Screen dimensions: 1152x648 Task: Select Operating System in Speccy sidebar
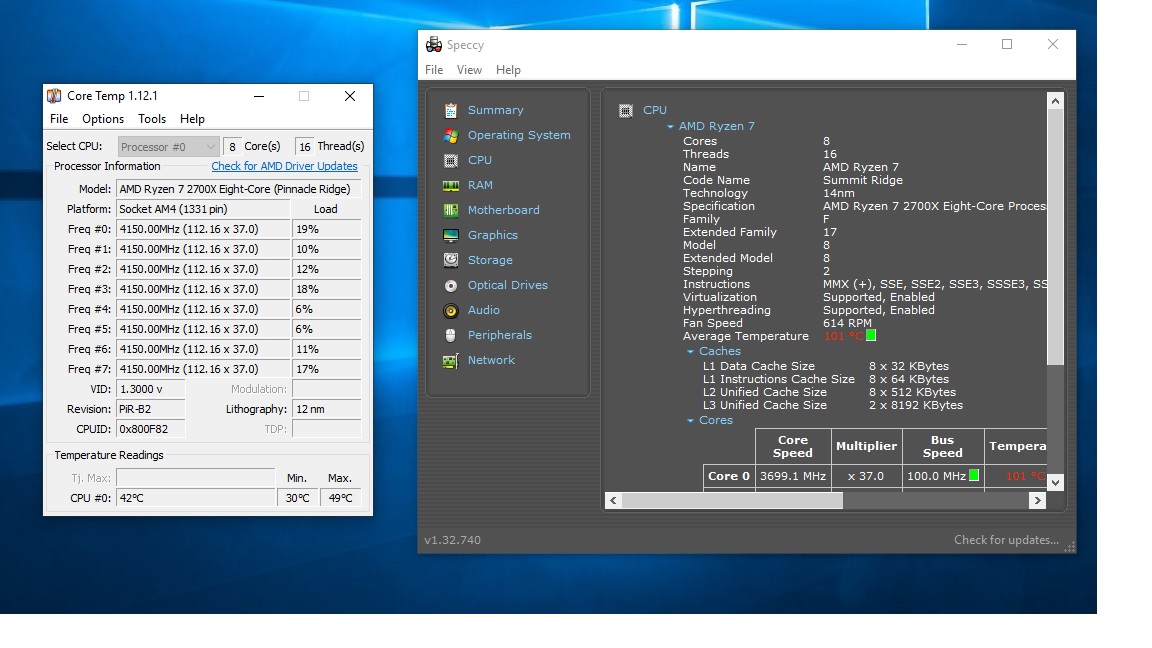pos(519,135)
